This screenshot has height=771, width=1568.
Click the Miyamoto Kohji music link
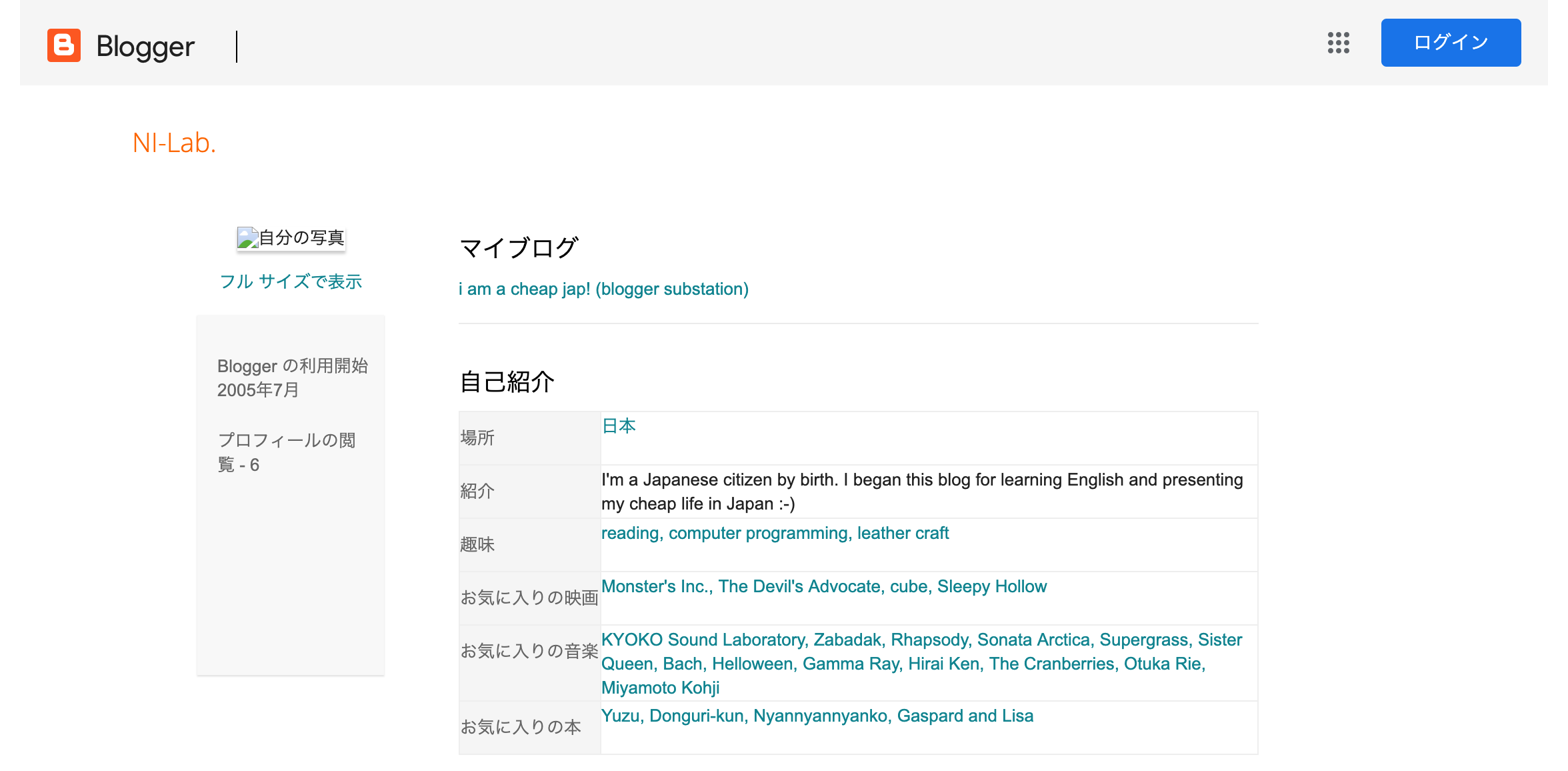661,688
